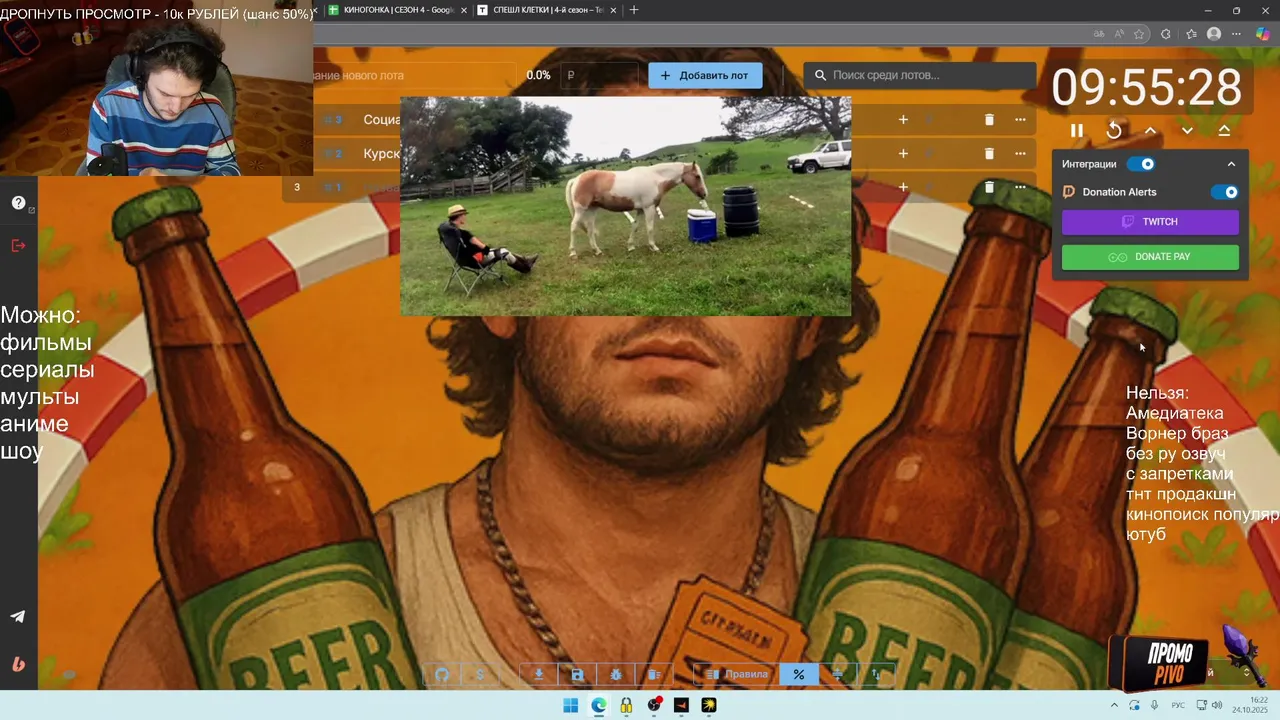Click the РУС language indicator
The height and width of the screenshot is (720, 1280).
pos(1178,705)
